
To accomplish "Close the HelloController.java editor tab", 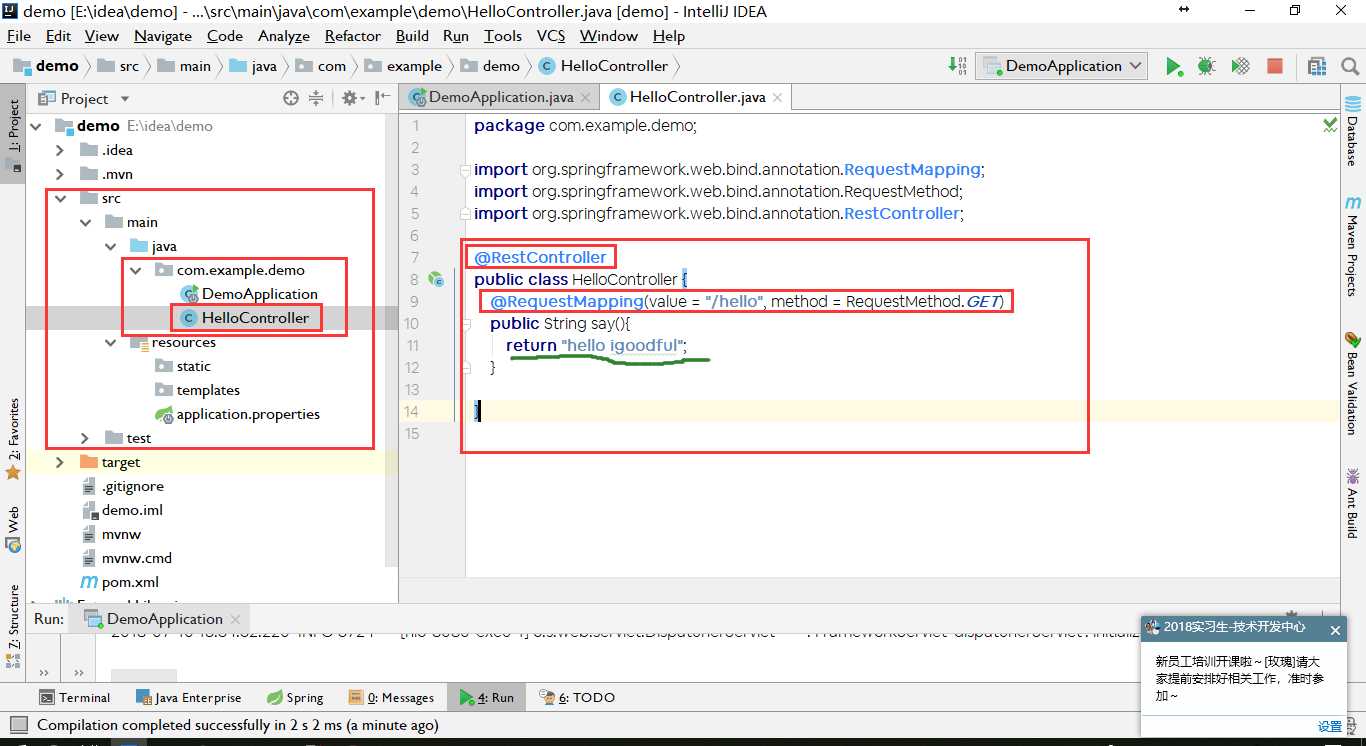I will (x=777, y=97).
